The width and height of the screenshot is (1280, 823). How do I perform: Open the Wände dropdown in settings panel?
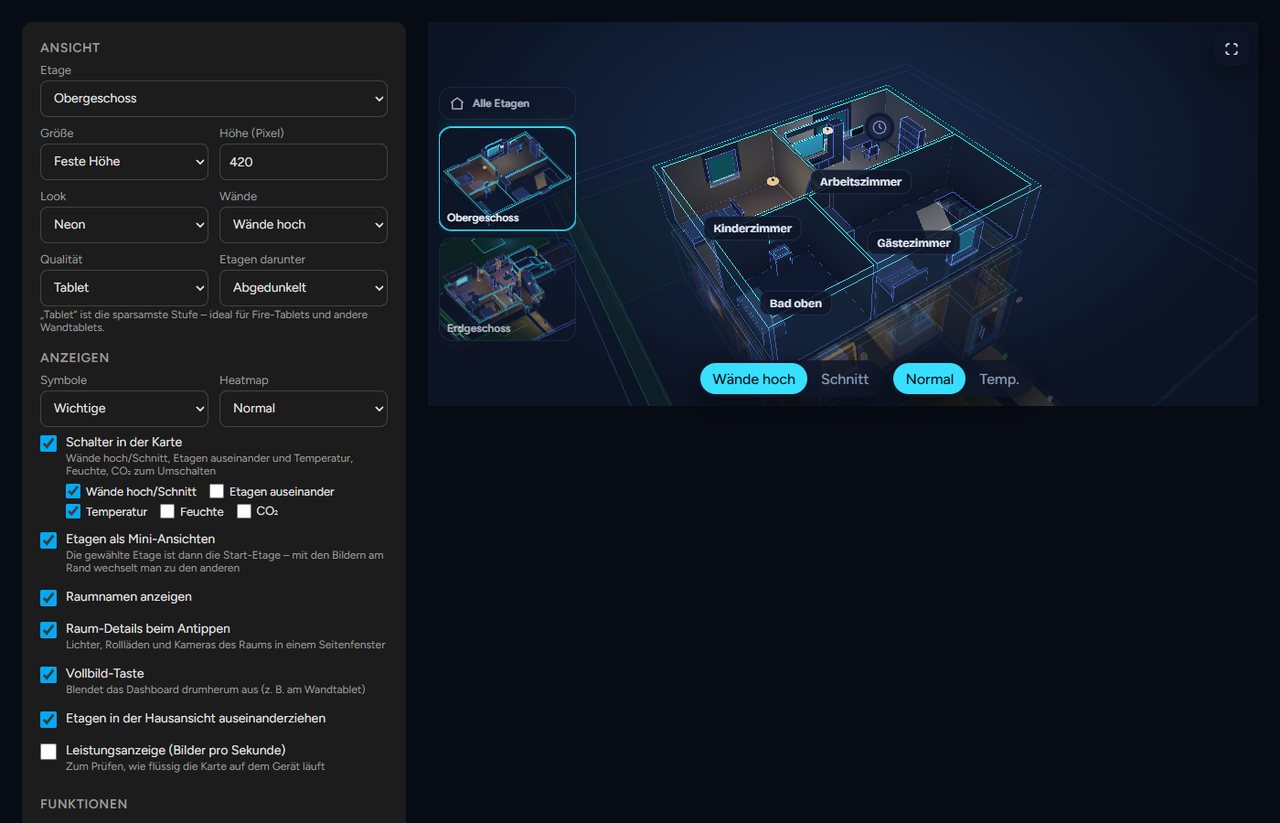[x=303, y=225]
